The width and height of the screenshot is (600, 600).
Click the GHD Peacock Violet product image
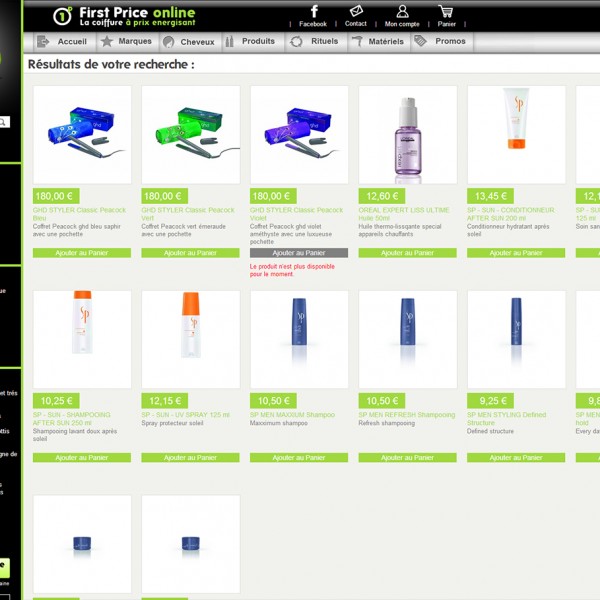pyautogui.click(x=299, y=134)
